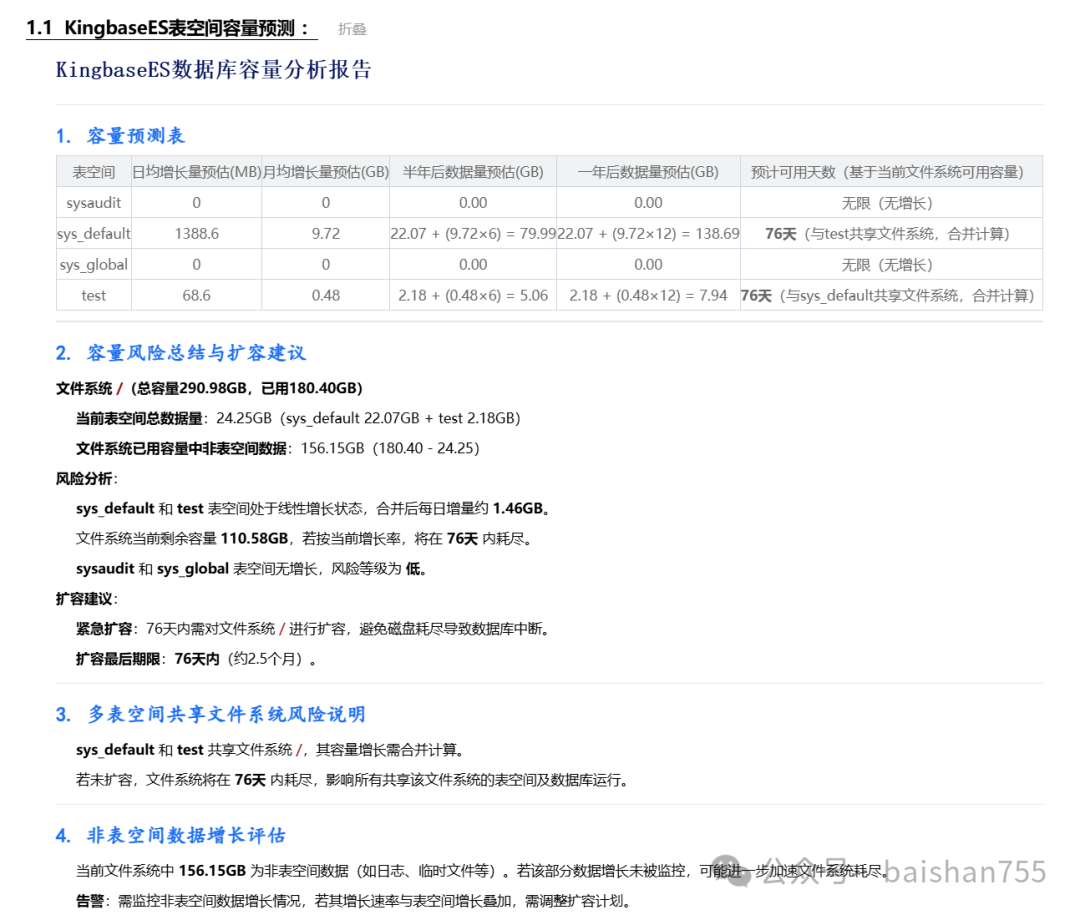Click the 半年后数据量预估(GB) column header
This screenshot has height=915, width=1080.
pos(473,172)
